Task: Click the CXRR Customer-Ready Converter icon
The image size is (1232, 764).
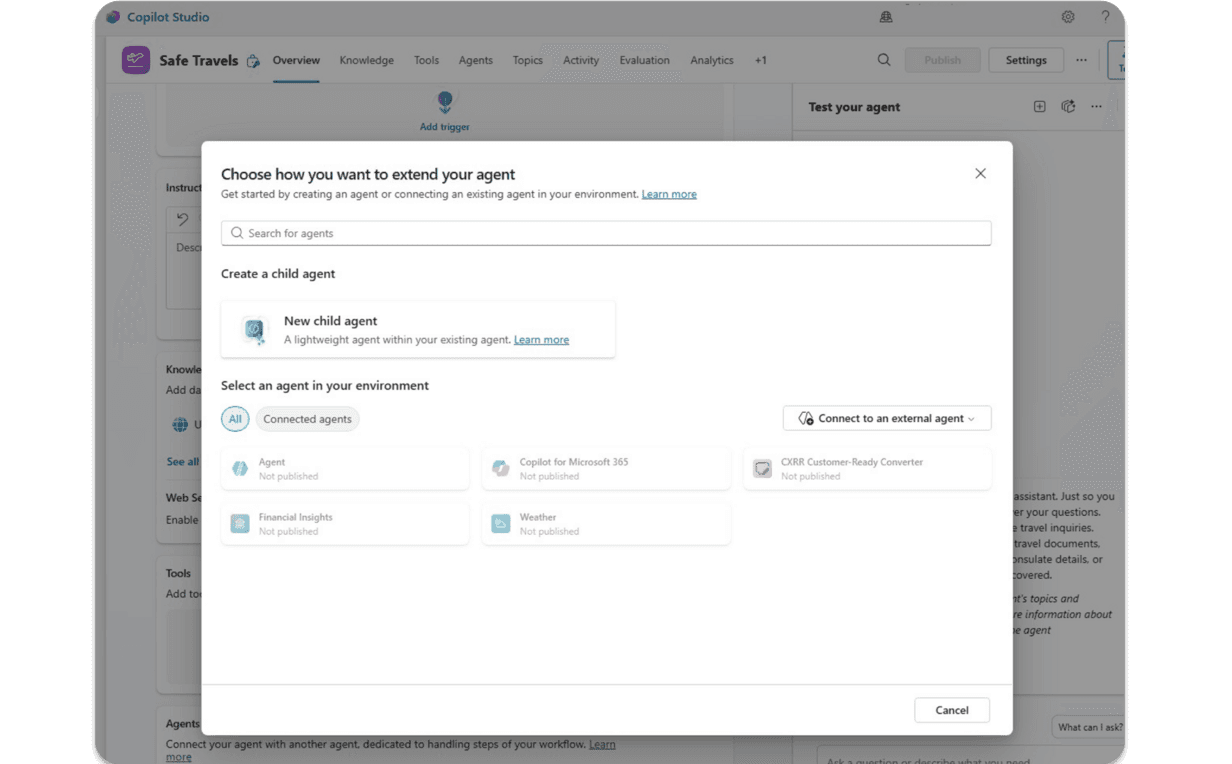Action: tap(763, 469)
